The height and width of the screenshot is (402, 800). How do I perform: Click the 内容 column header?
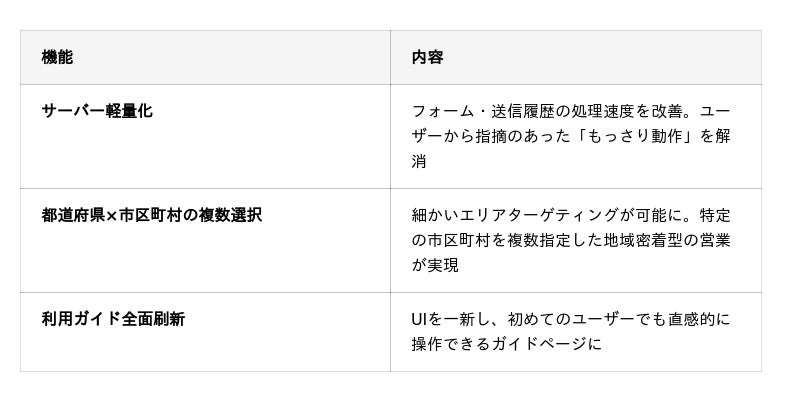click(x=427, y=58)
